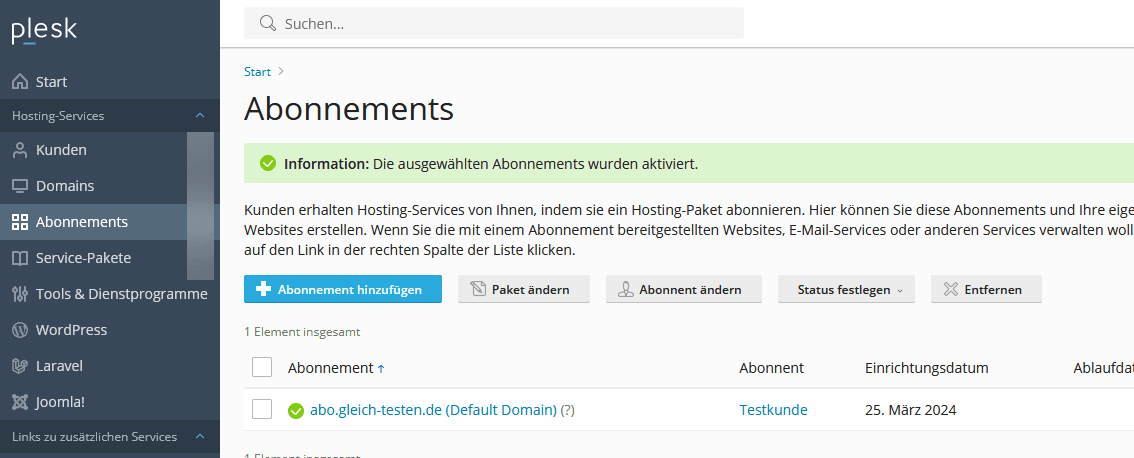
Task: Check the box for abo.gleich-testen.de
Action: [262, 410]
